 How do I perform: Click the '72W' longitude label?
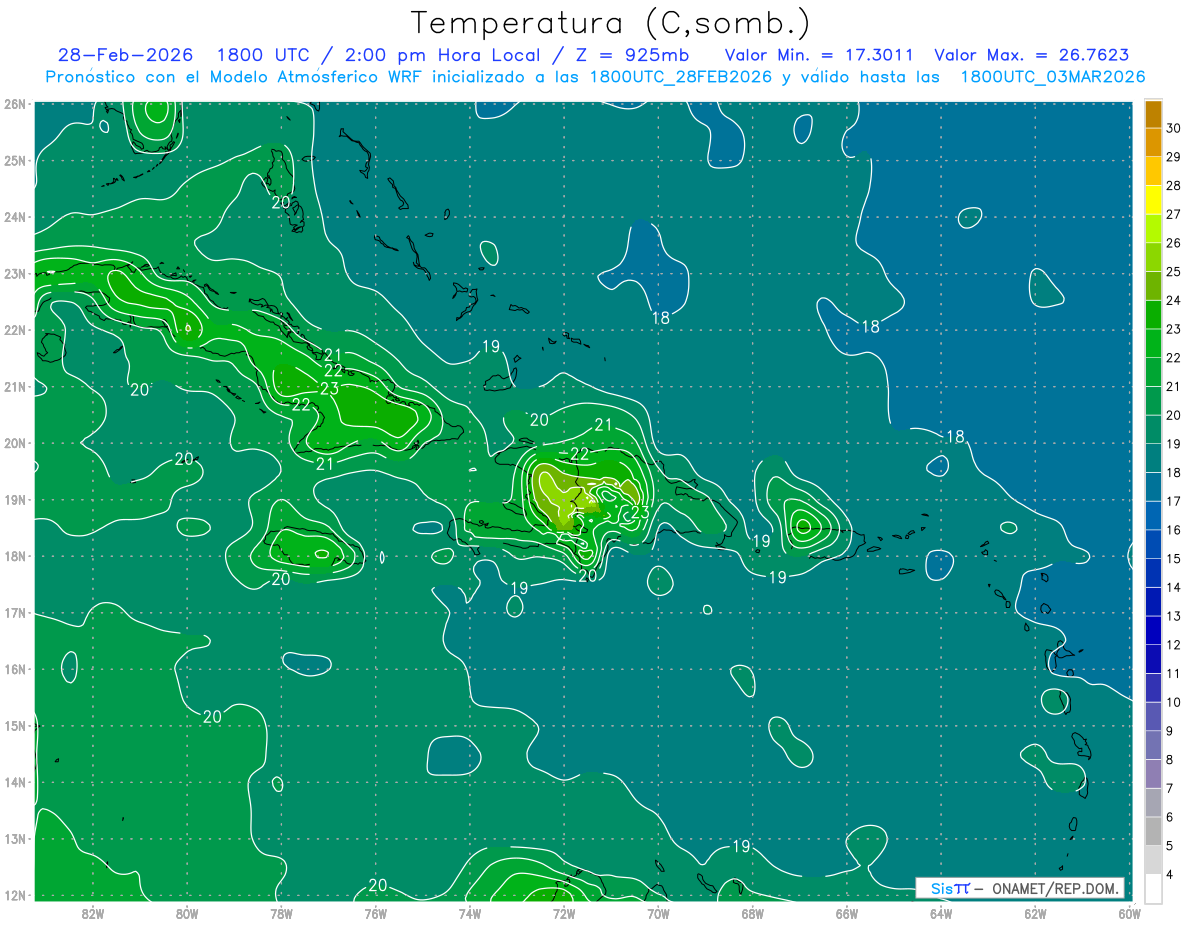[564, 913]
